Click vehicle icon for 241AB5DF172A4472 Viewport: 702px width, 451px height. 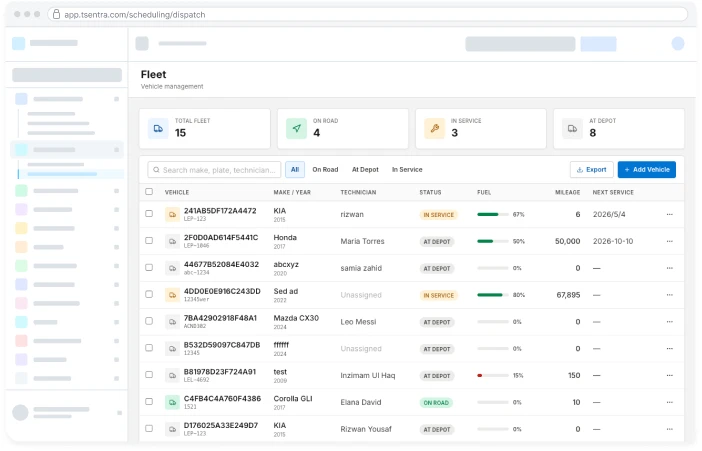[172, 215]
